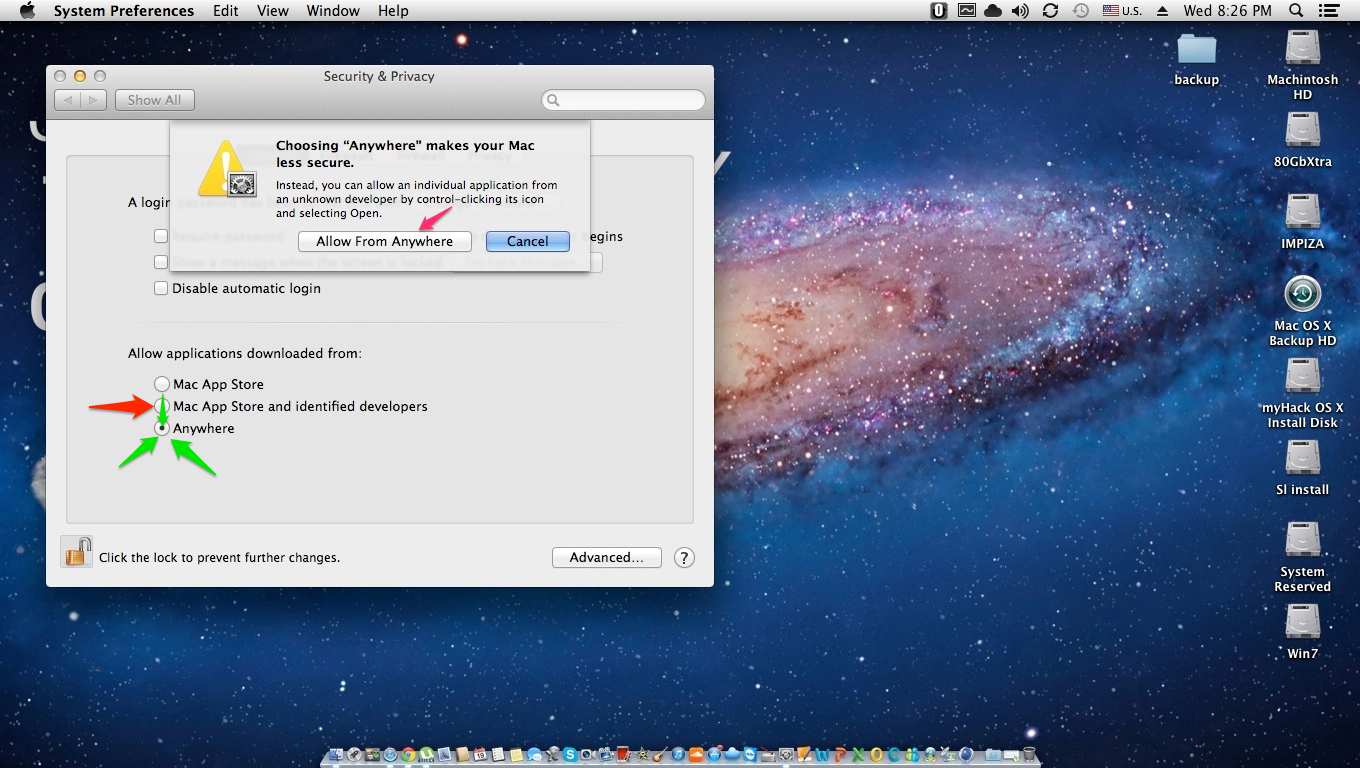
Task: Click the sync arrows menu bar icon
Action: [1050, 11]
